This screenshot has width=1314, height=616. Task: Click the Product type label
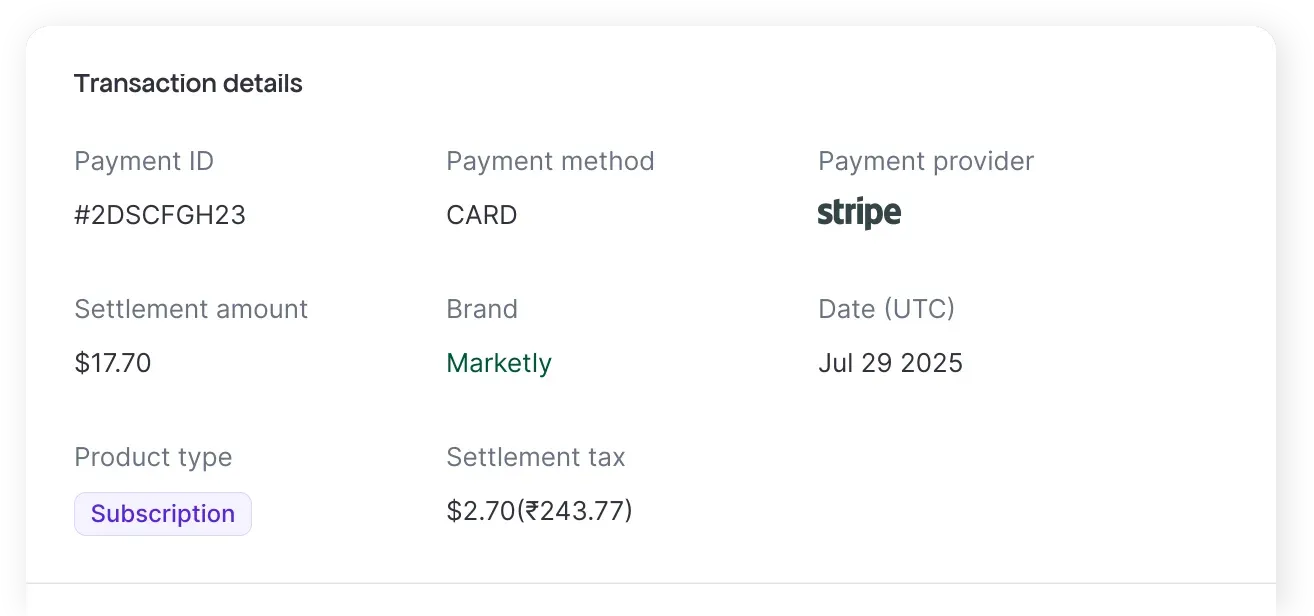[153, 457]
